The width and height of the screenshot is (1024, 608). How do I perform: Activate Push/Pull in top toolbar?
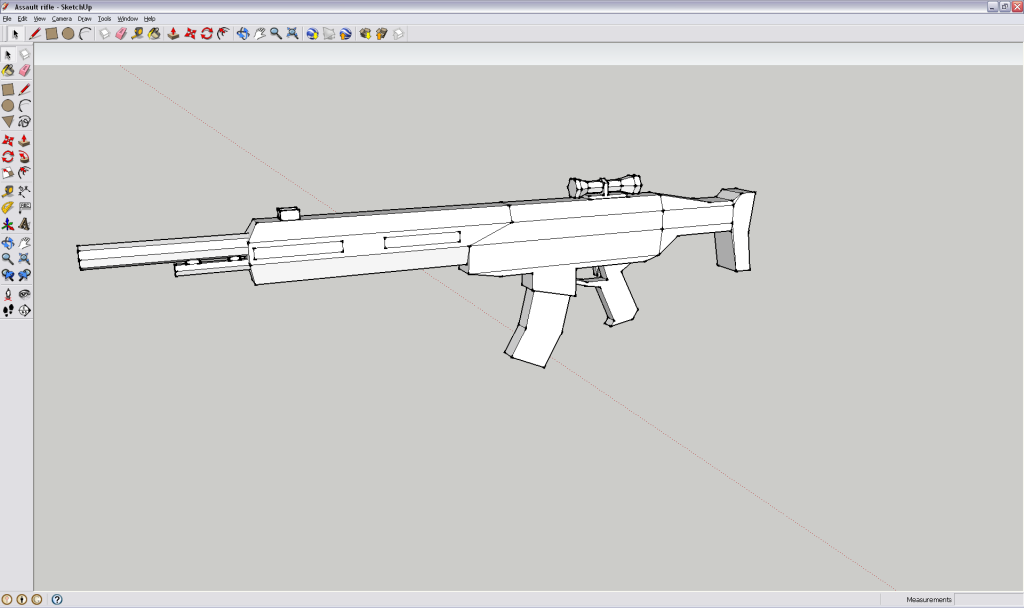[x=173, y=34]
